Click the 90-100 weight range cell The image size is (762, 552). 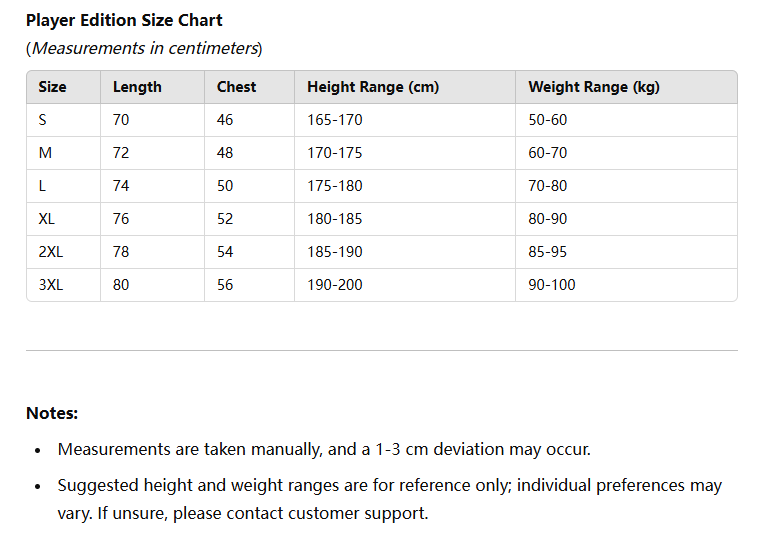(x=626, y=285)
